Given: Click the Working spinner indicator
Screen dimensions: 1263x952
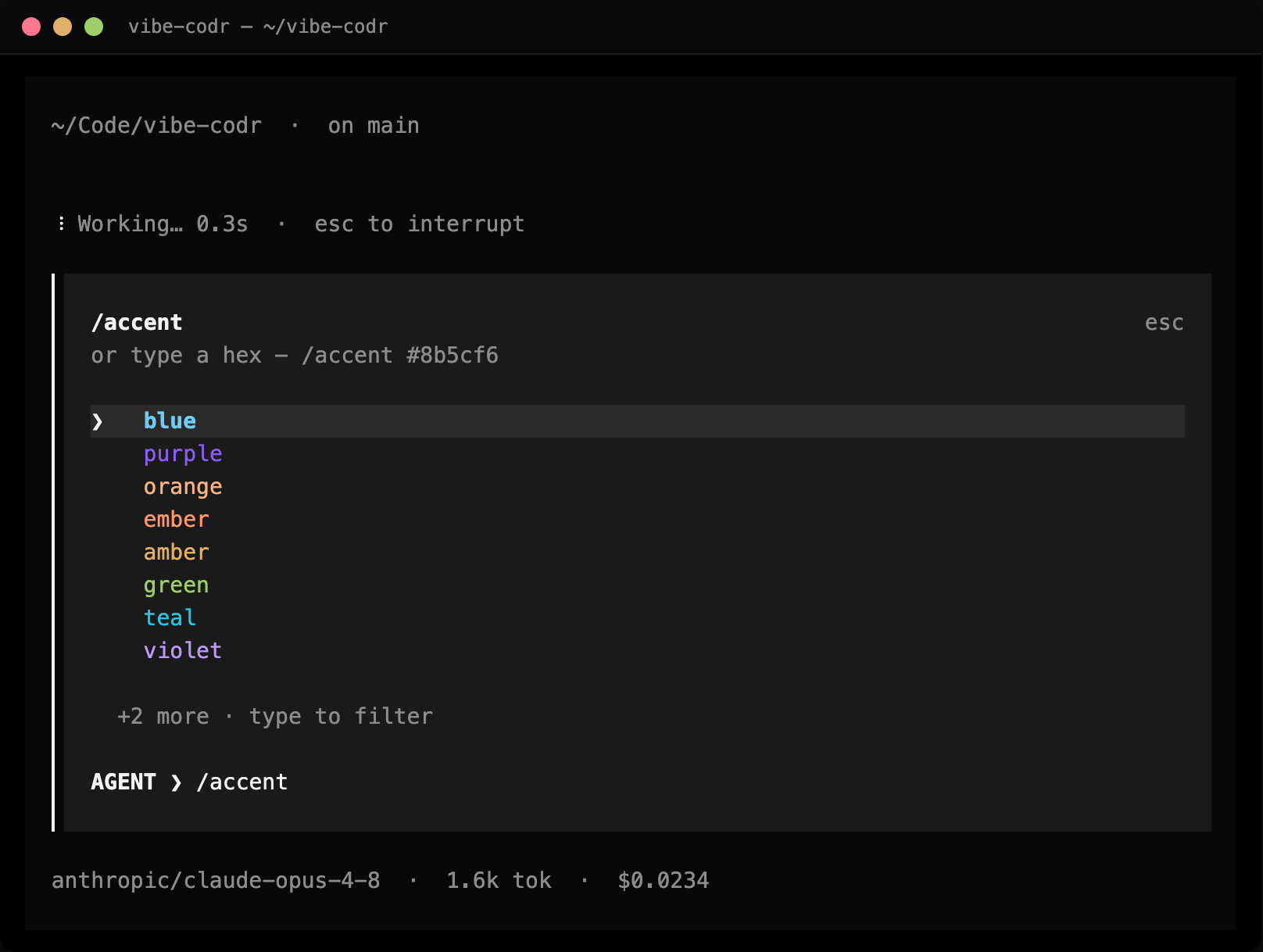Looking at the screenshot, I should tap(61, 224).
